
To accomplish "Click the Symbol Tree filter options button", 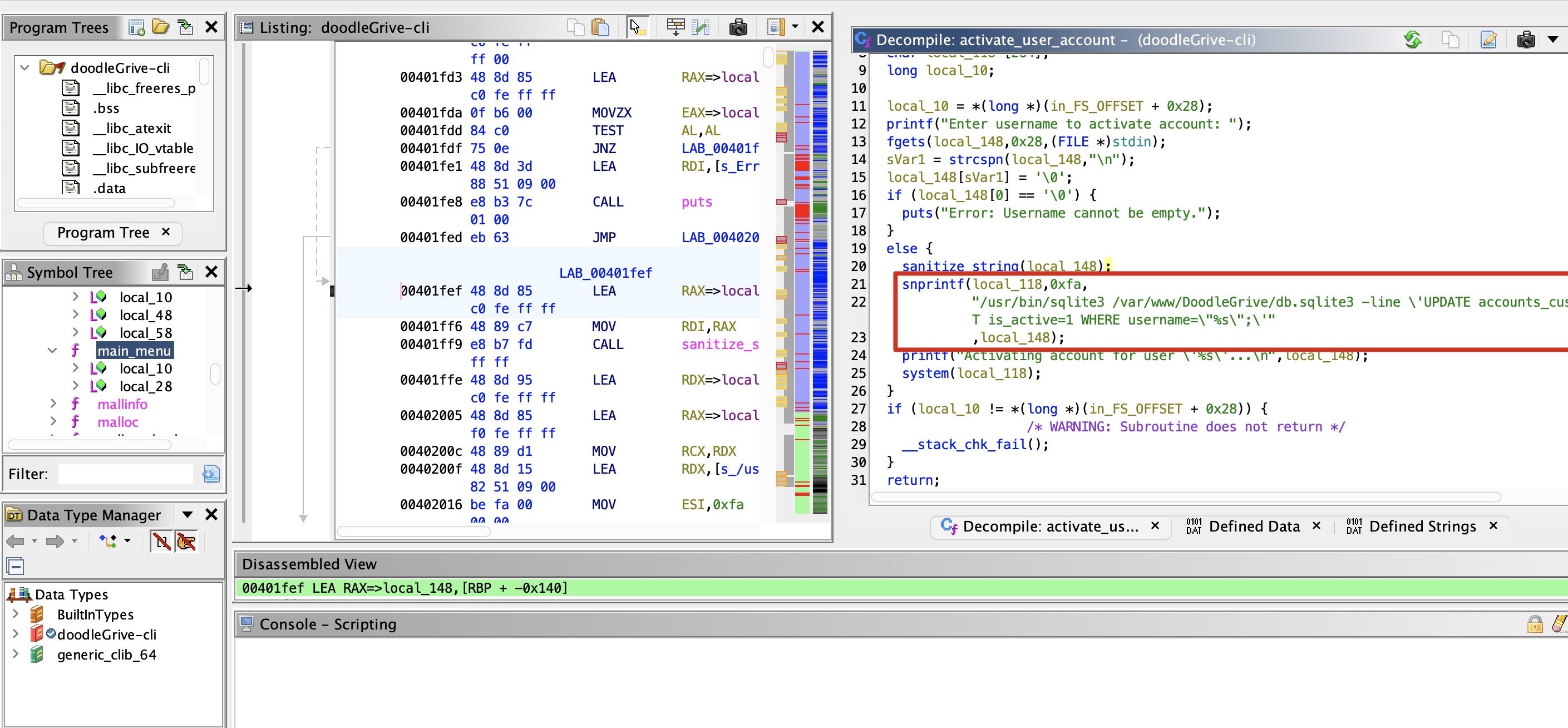I will pos(211,474).
